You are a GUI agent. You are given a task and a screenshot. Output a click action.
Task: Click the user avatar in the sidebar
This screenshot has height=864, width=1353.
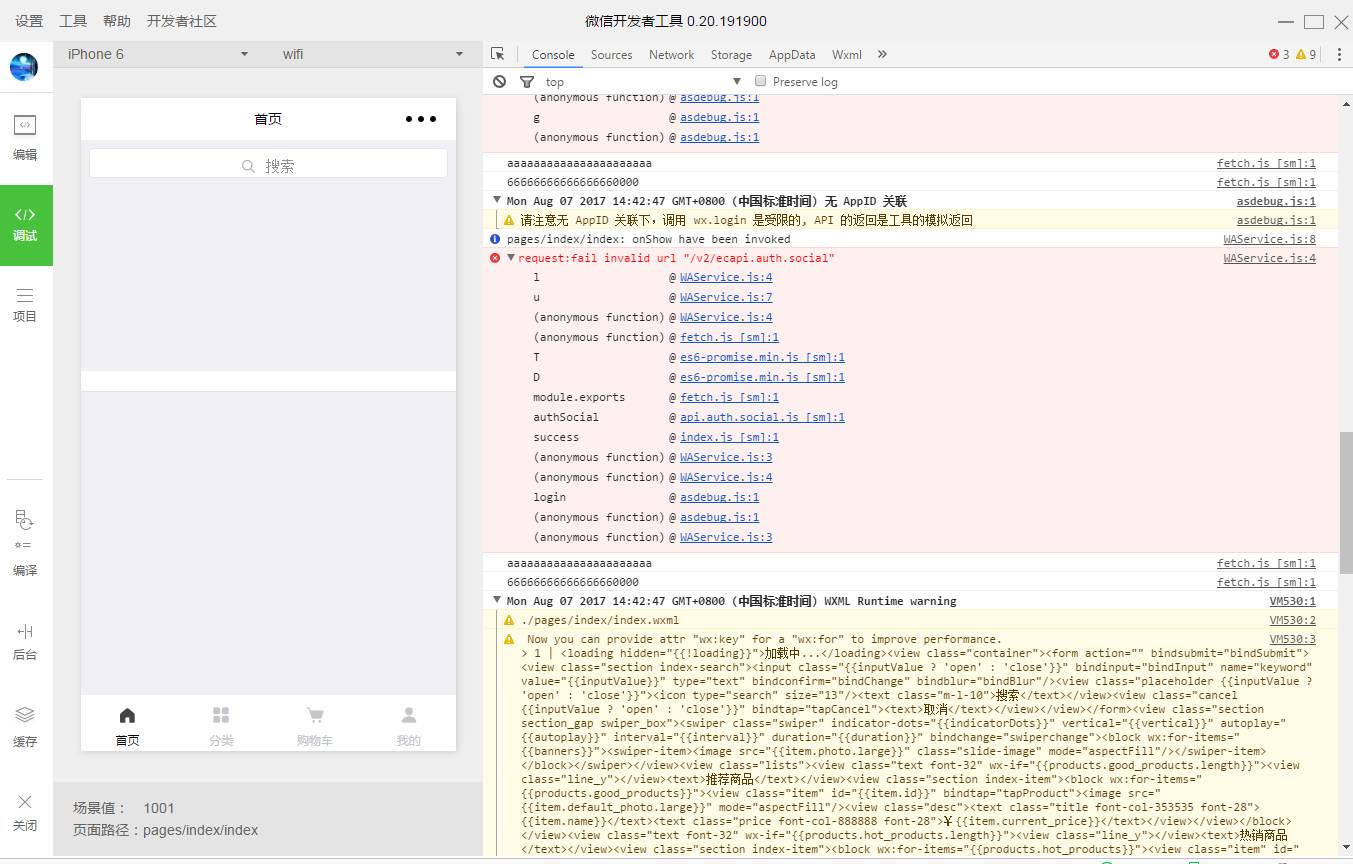coord(24,67)
